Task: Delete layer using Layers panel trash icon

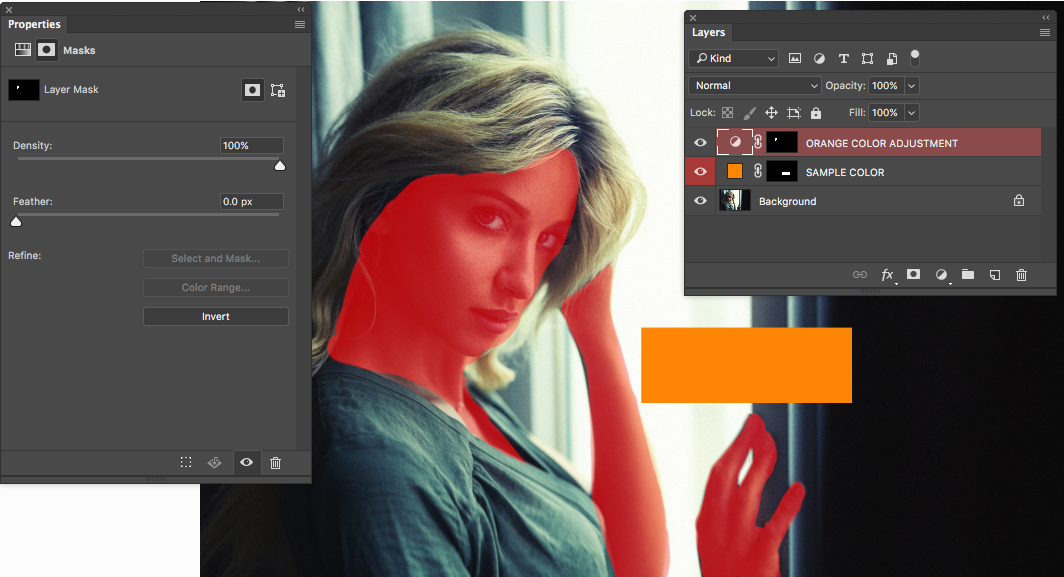Action: [1021, 275]
